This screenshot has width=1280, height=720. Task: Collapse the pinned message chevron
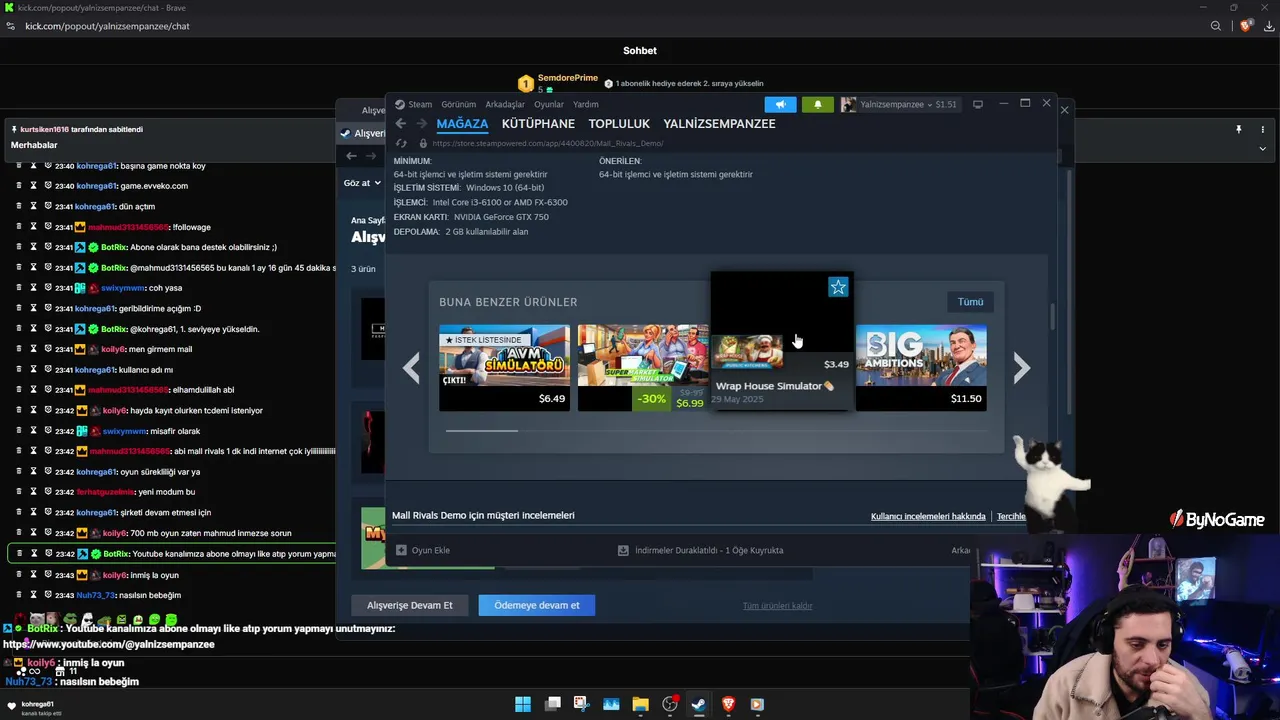coord(1262,148)
